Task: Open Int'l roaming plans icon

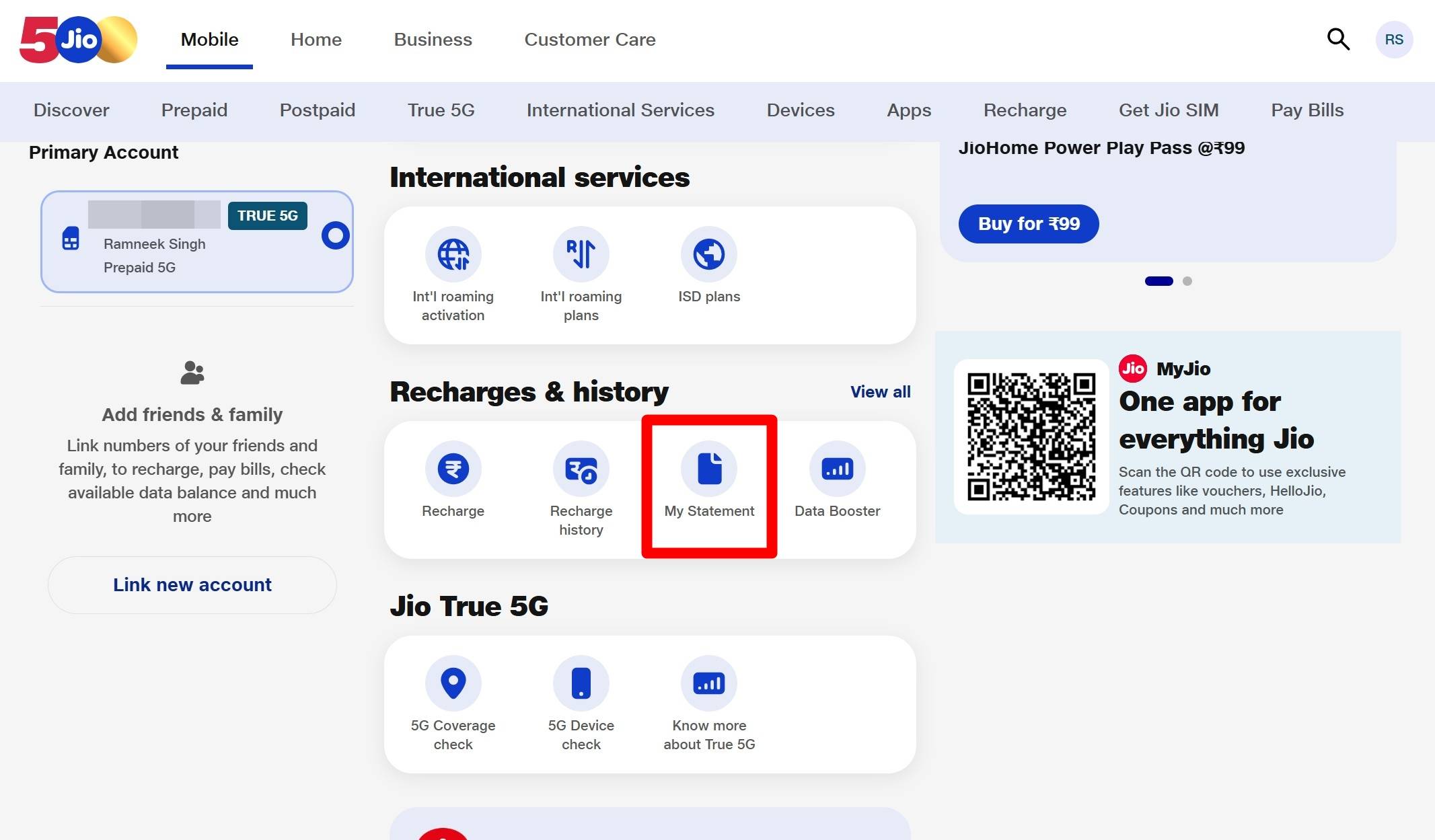Action: 581,254
